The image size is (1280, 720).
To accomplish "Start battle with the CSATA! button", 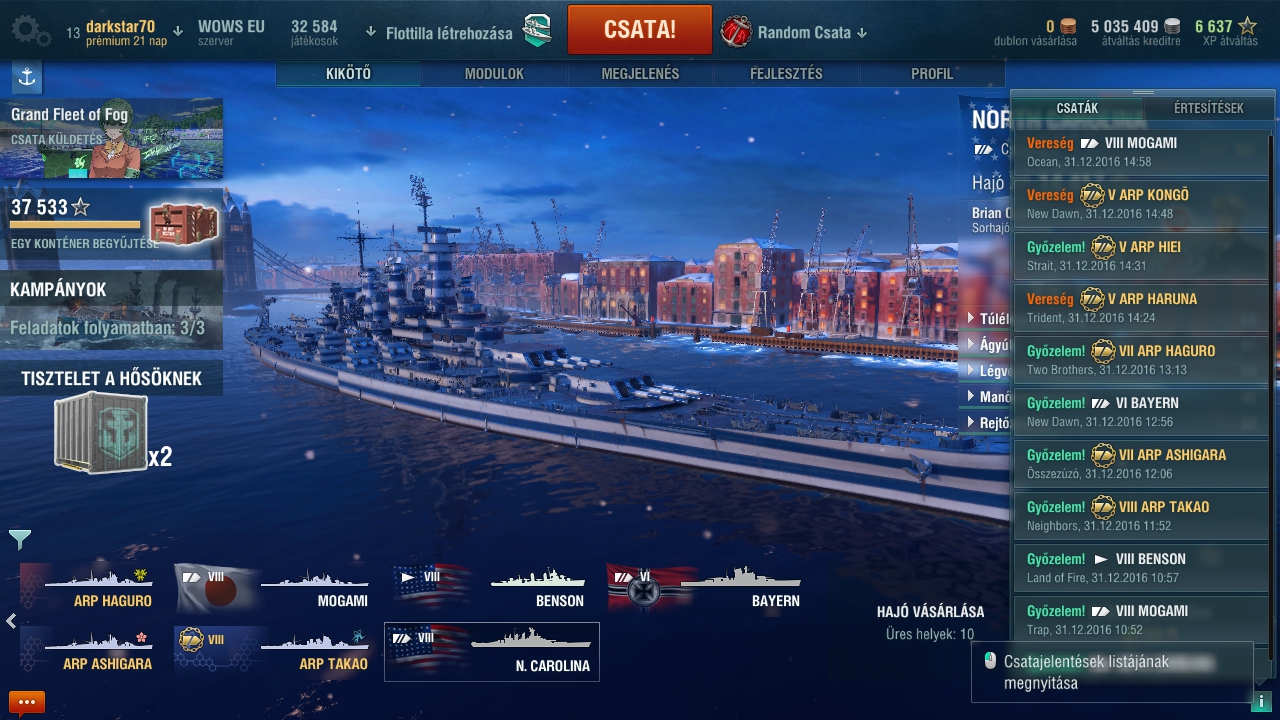I will click(640, 30).
